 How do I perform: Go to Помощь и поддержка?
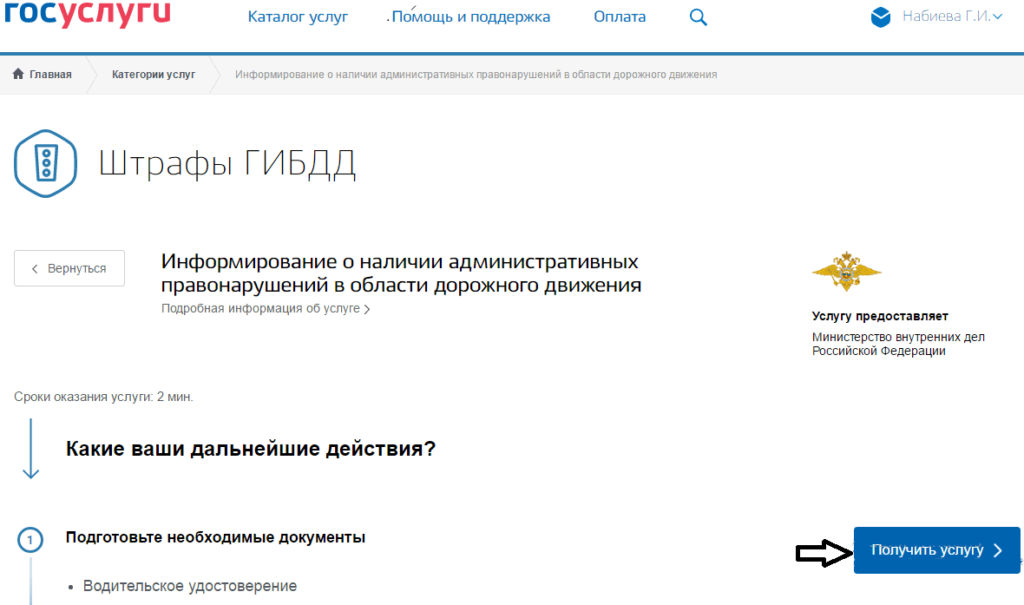pos(471,17)
